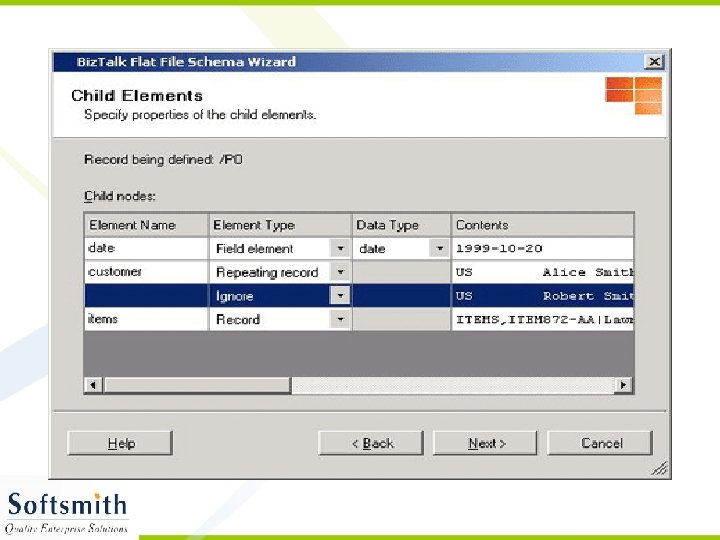Click empty element name cell in Ignore row
Image resolution: width=720 pixels, height=540 pixels.
(146, 296)
